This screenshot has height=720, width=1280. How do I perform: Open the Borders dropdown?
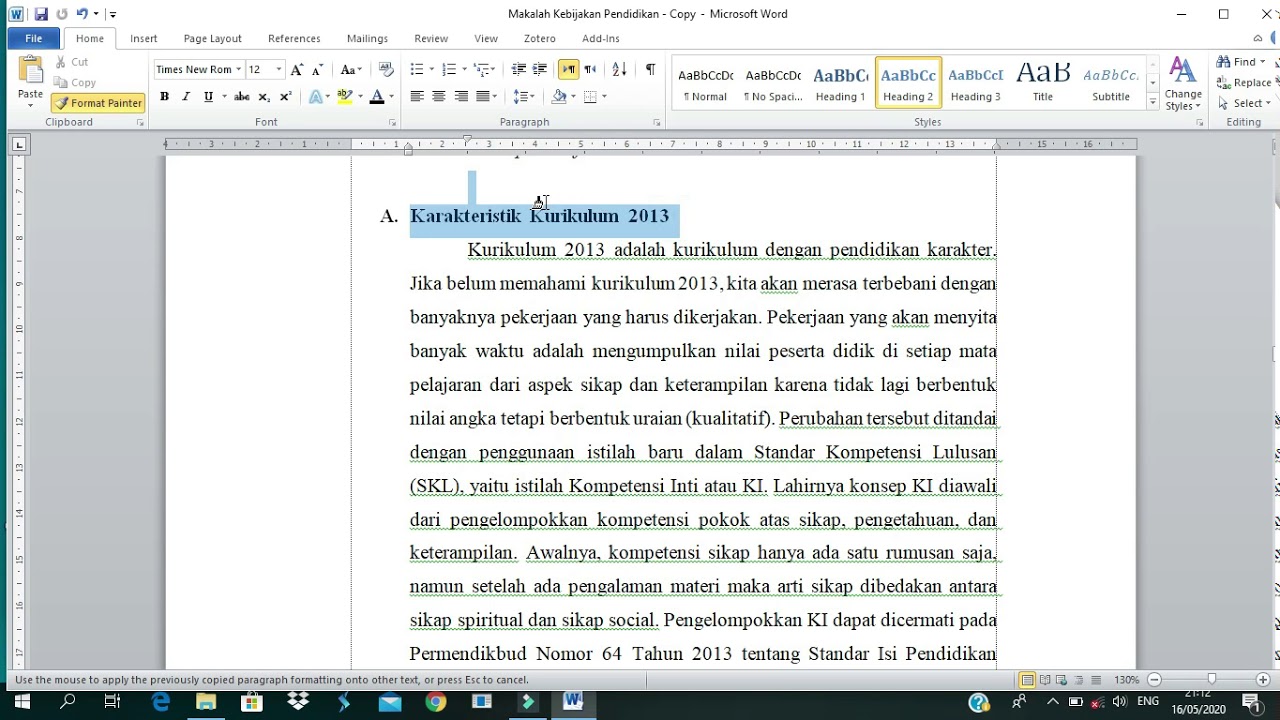604,97
